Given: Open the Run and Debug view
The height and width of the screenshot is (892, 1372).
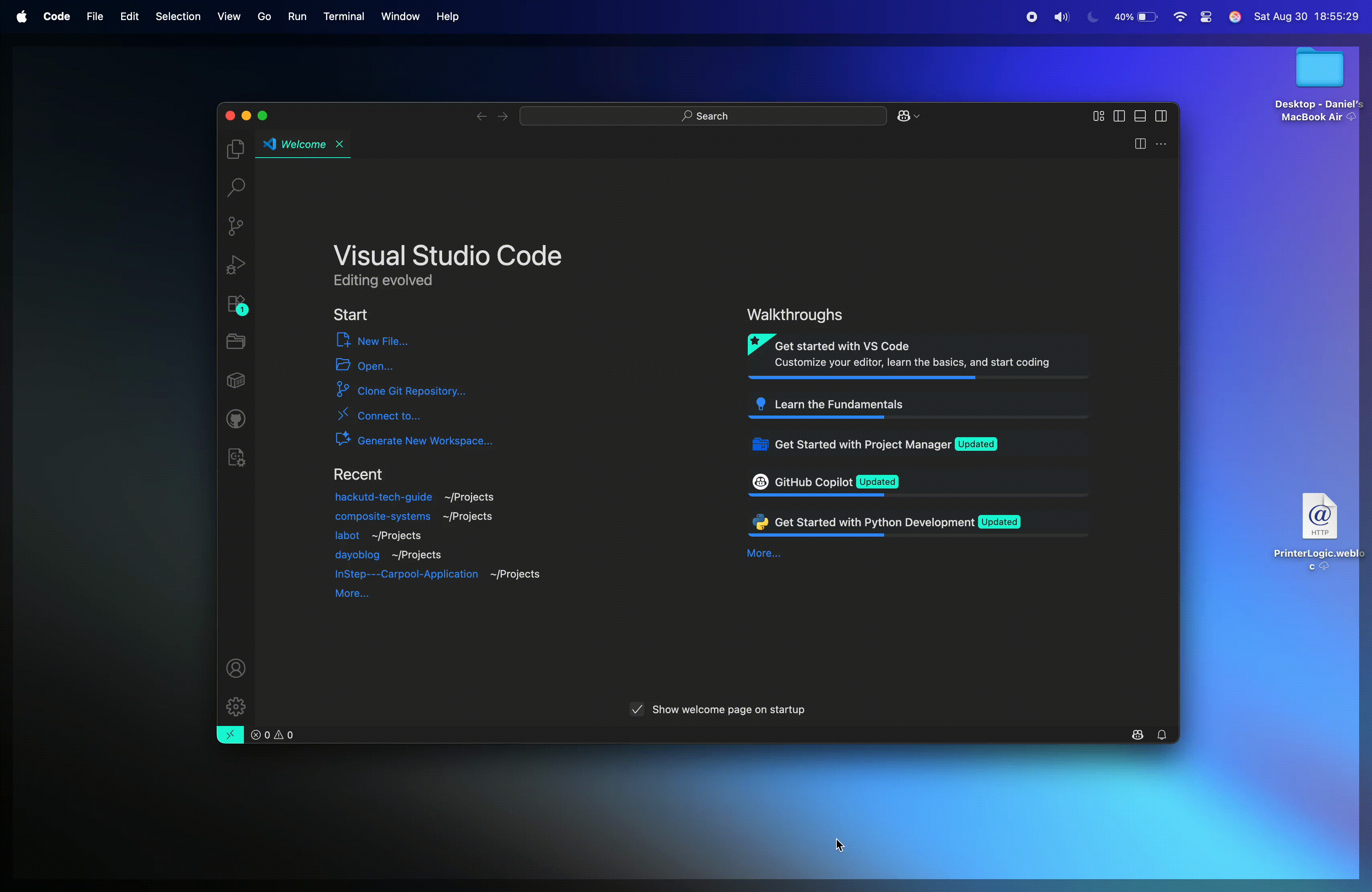Looking at the screenshot, I should click(235, 264).
